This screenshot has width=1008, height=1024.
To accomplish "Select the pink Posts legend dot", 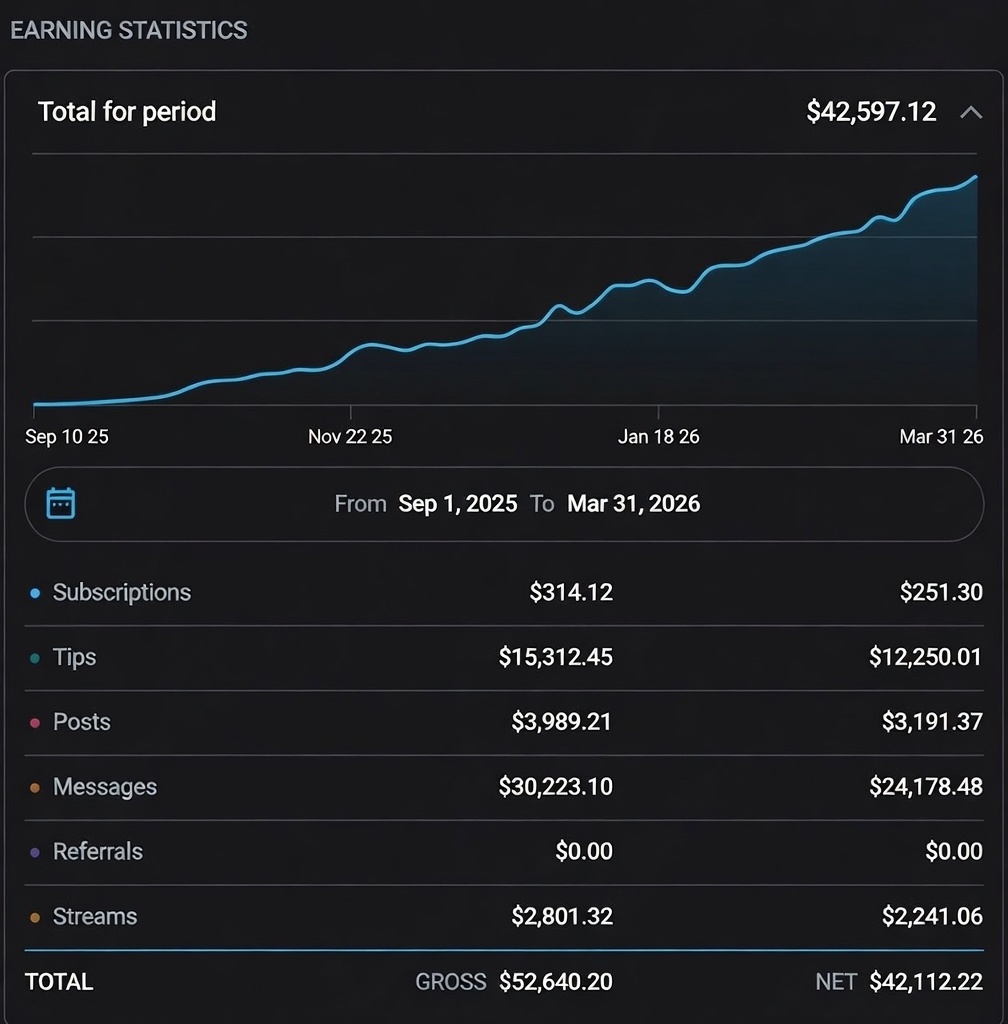I will pos(35,723).
